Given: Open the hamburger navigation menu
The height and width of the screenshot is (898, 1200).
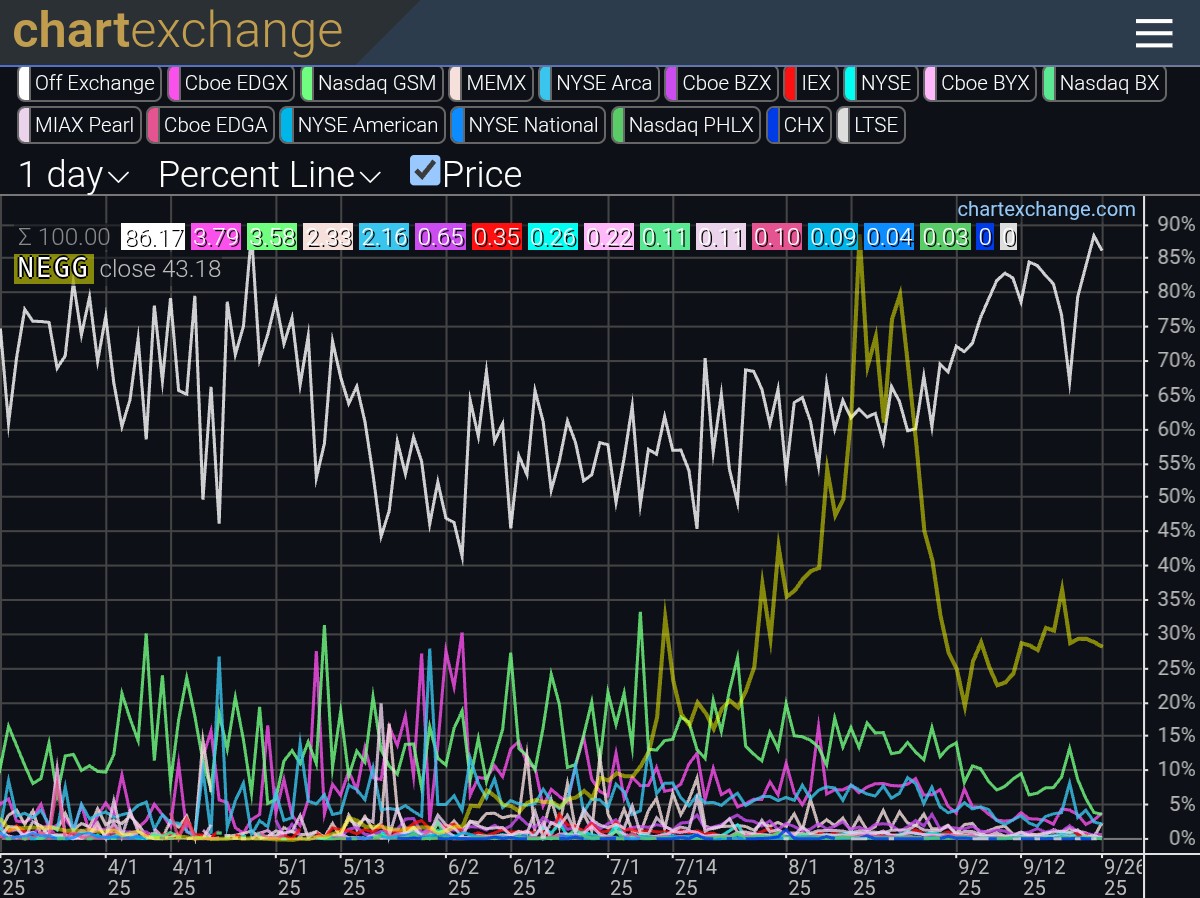Looking at the screenshot, I should [1153, 33].
